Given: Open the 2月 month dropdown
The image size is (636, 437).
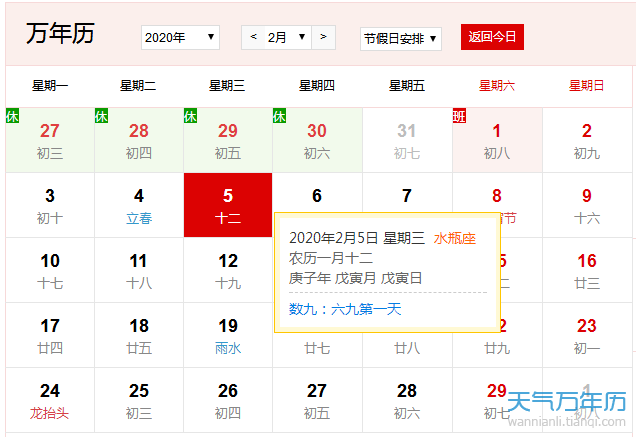Looking at the screenshot, I should click(288, 37).
